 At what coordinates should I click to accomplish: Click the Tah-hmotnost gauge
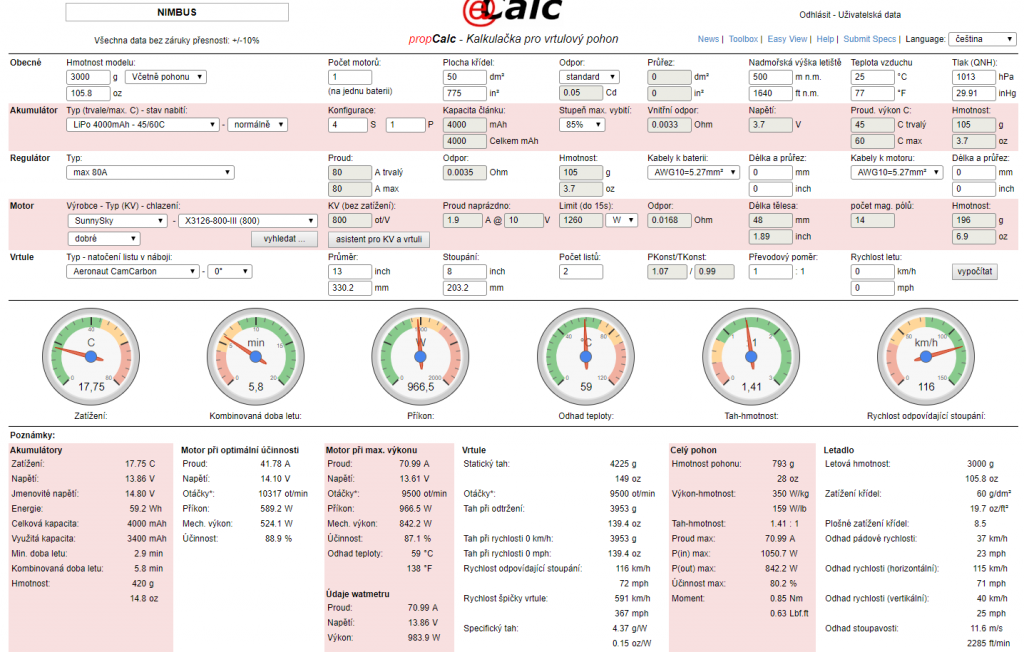click(749, 355)
